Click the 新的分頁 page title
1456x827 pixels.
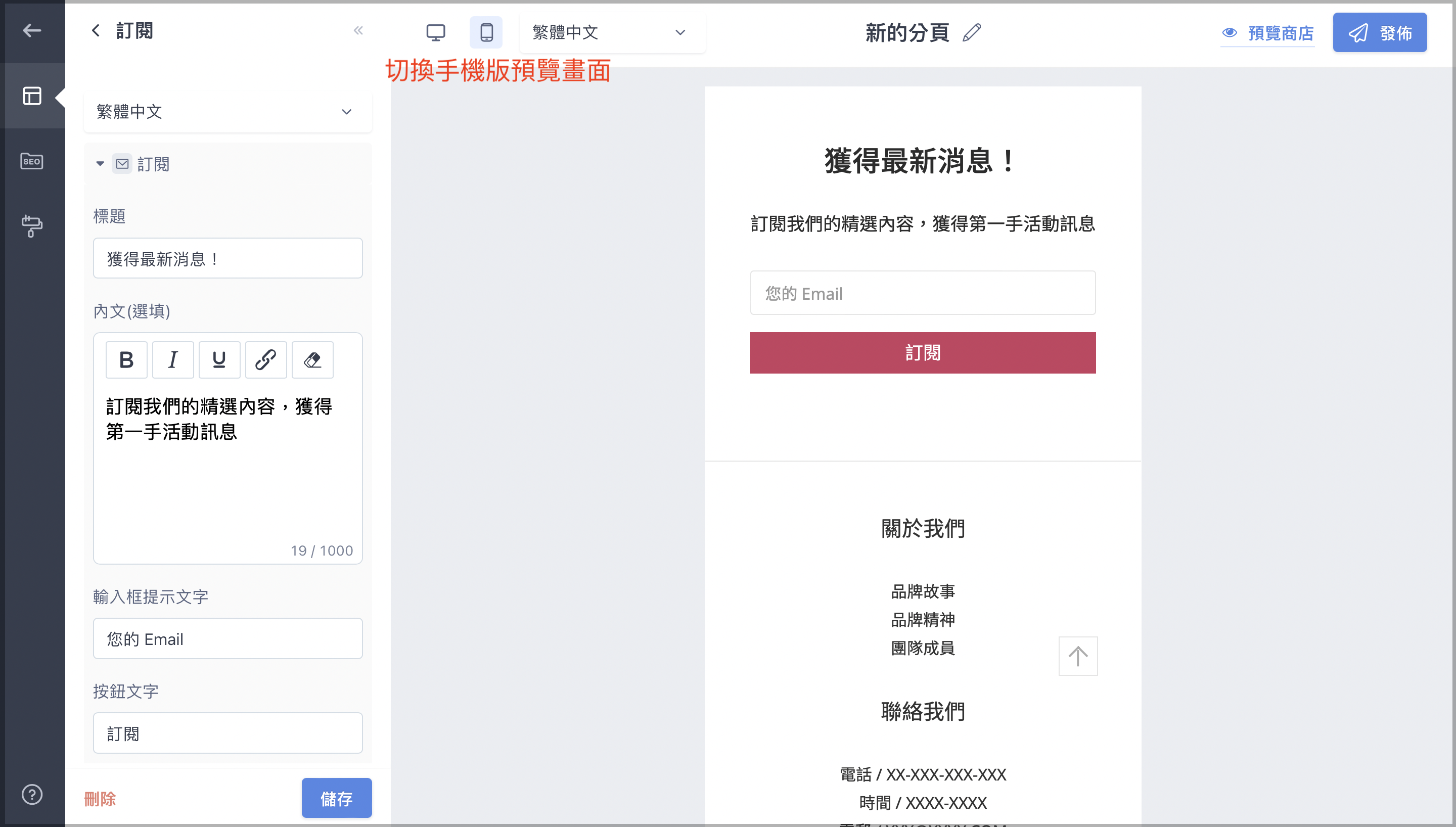coord(907,32)
